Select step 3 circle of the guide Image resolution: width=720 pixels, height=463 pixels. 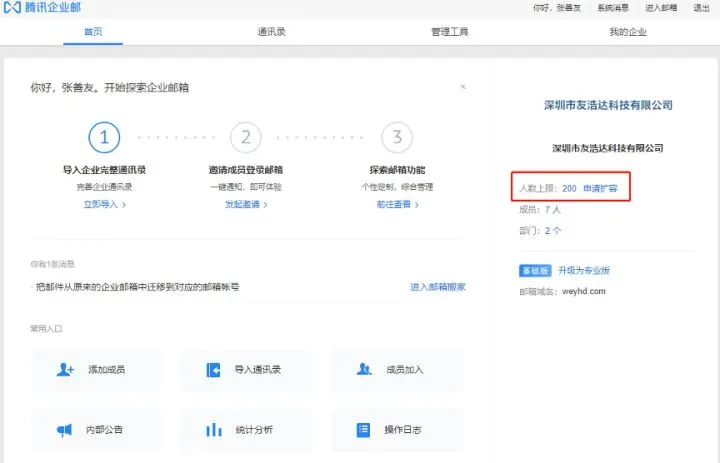[397, 137]
